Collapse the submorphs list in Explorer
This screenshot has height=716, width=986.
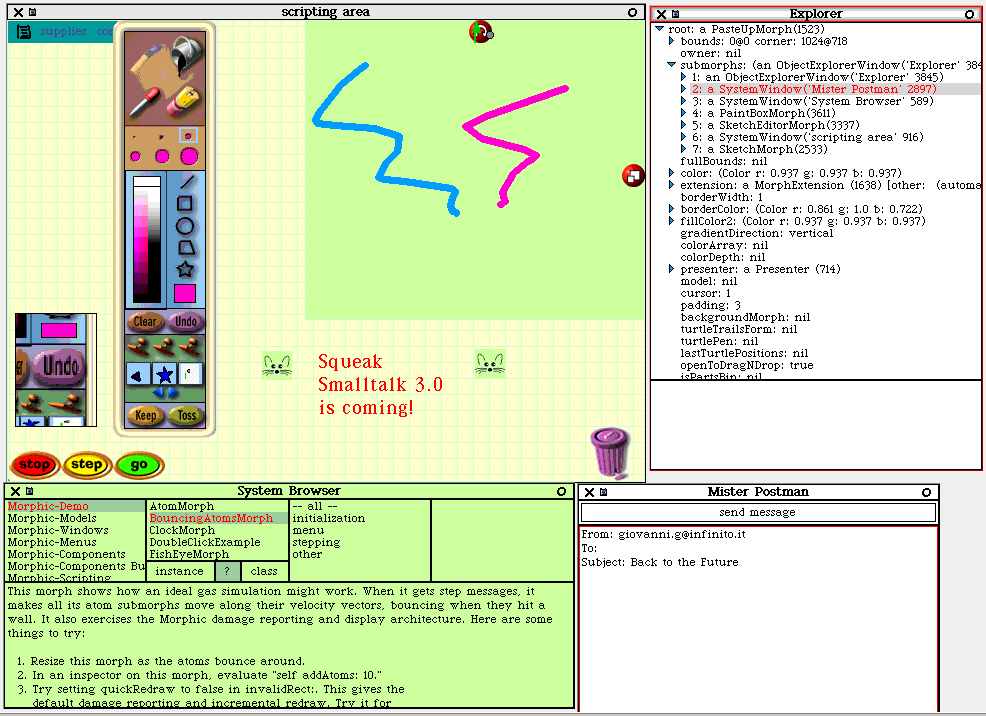click(671, 65)
